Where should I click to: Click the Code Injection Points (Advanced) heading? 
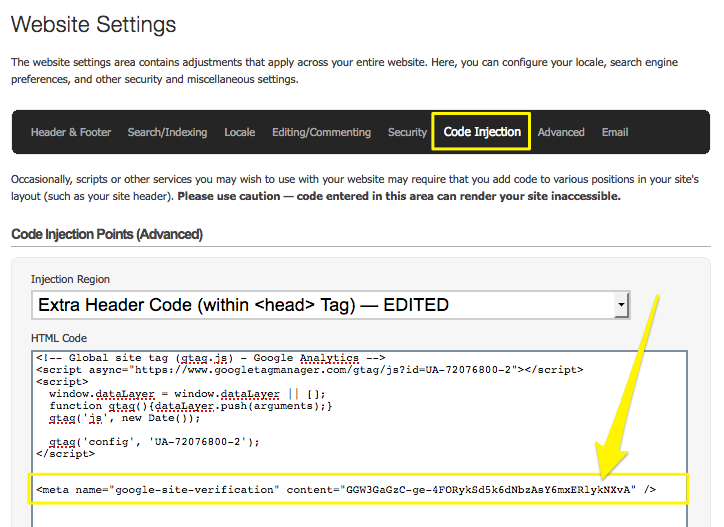(x=107, y=234)
